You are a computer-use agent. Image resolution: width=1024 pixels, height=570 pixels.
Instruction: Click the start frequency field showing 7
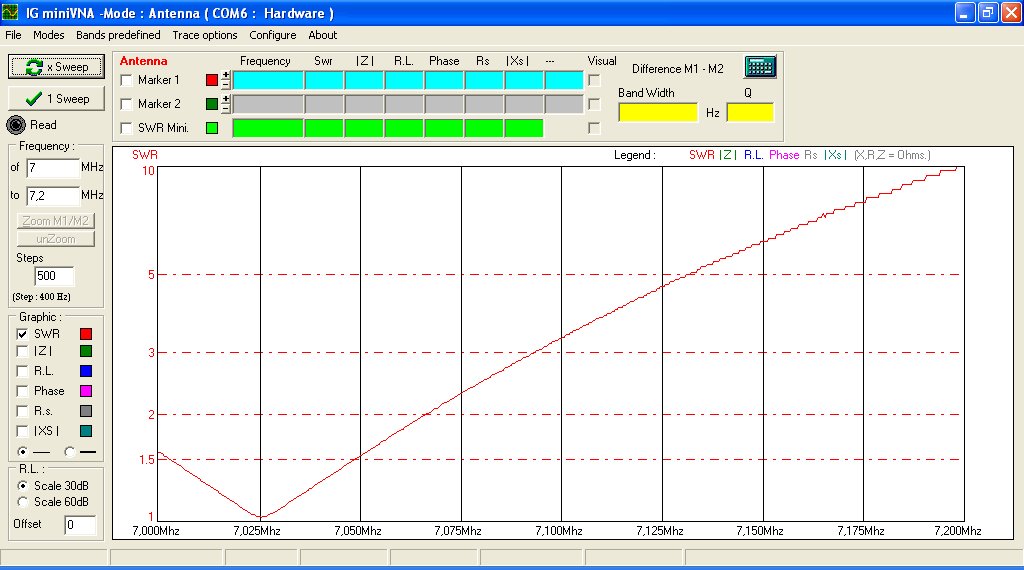pyautogui.click(x=52, y=168)
